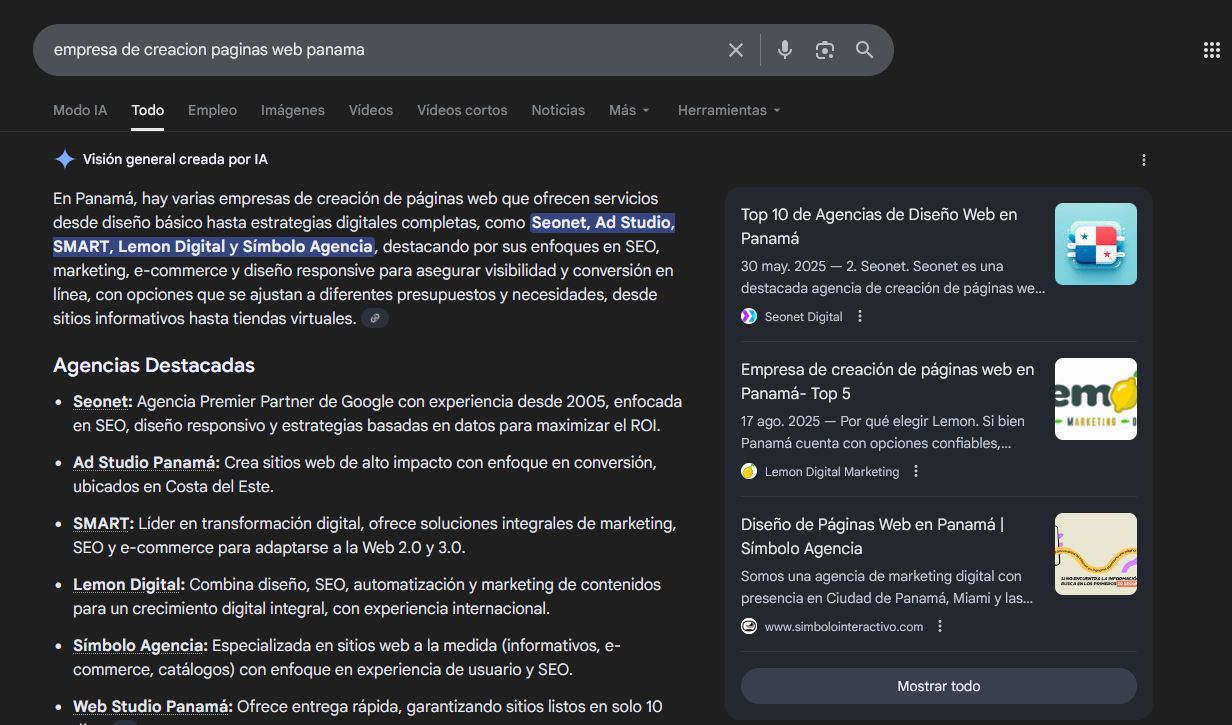
Task: Click the Panama flag result thumbnail
Action: [1095, 244]
